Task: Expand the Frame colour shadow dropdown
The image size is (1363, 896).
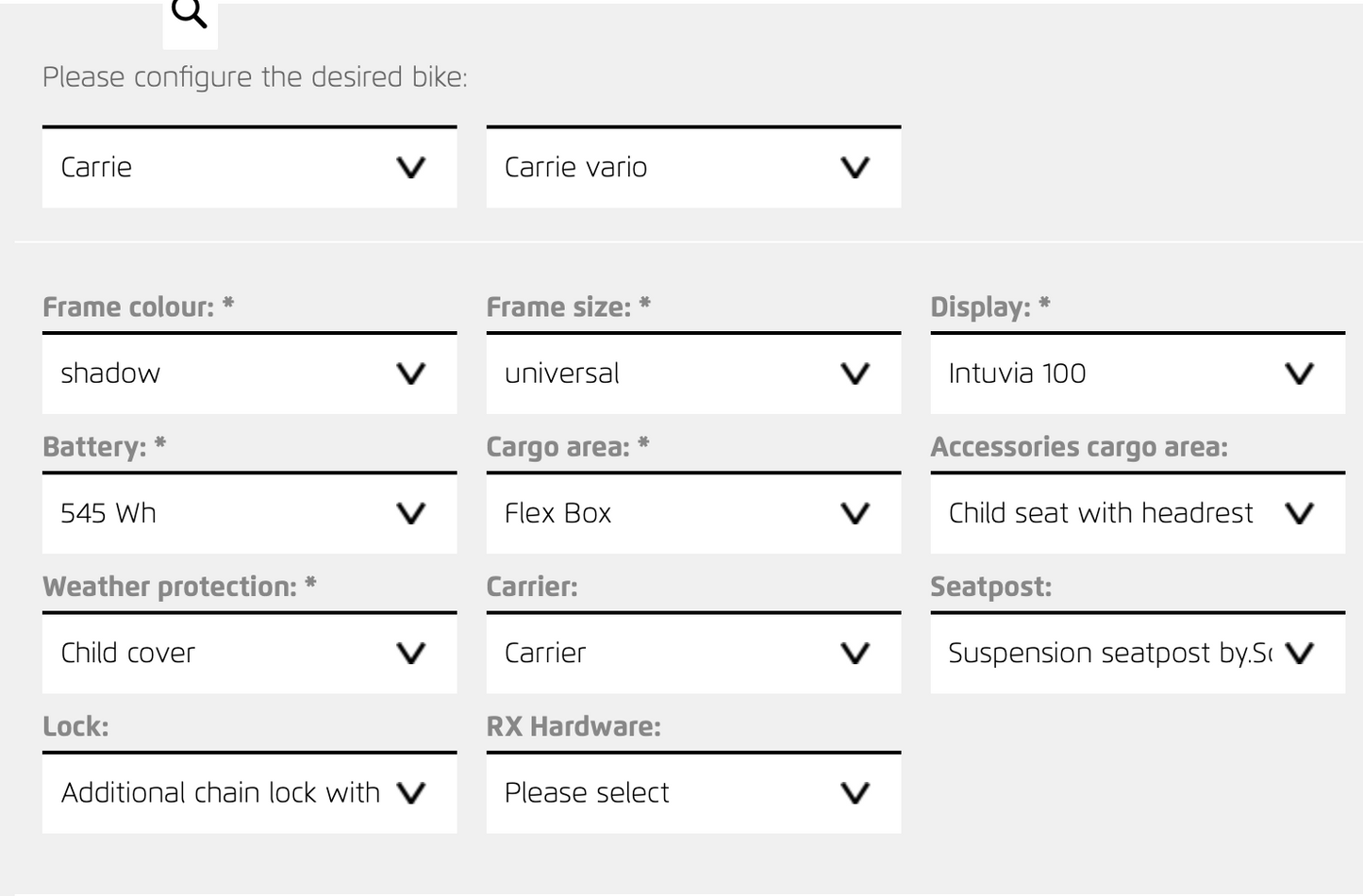Action: 249,374
